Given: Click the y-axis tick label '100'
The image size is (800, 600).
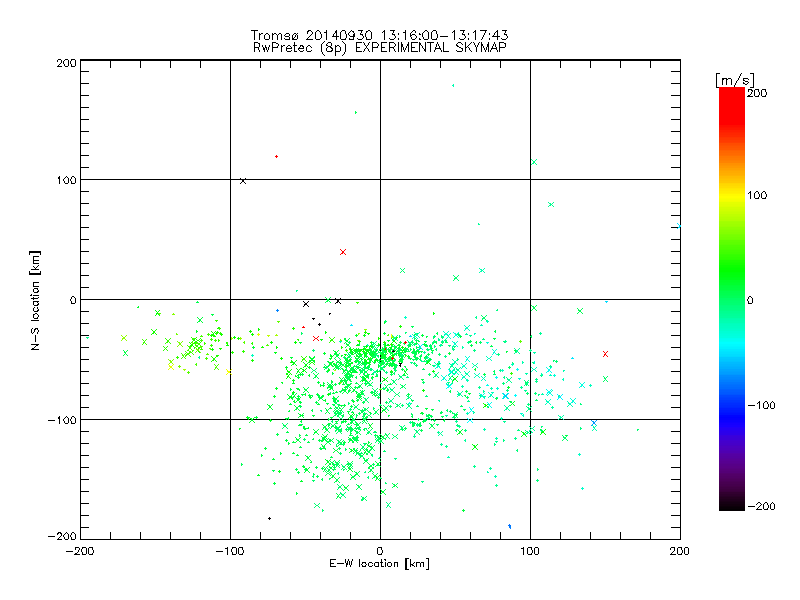Looking at the screenshot, I should pyautogui.click(x=66, y=180).
